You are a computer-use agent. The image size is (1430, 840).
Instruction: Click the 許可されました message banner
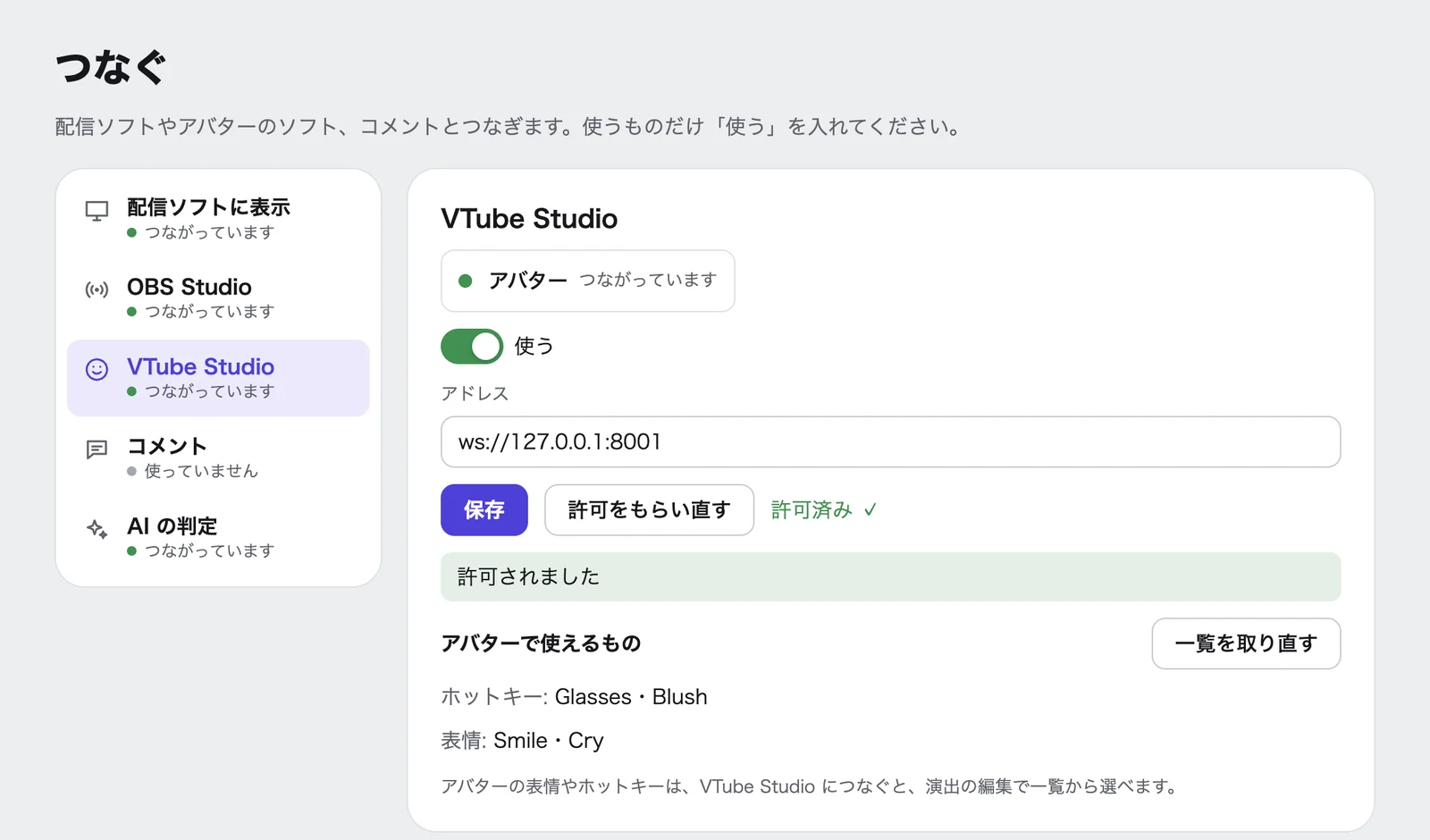[890, 576]
